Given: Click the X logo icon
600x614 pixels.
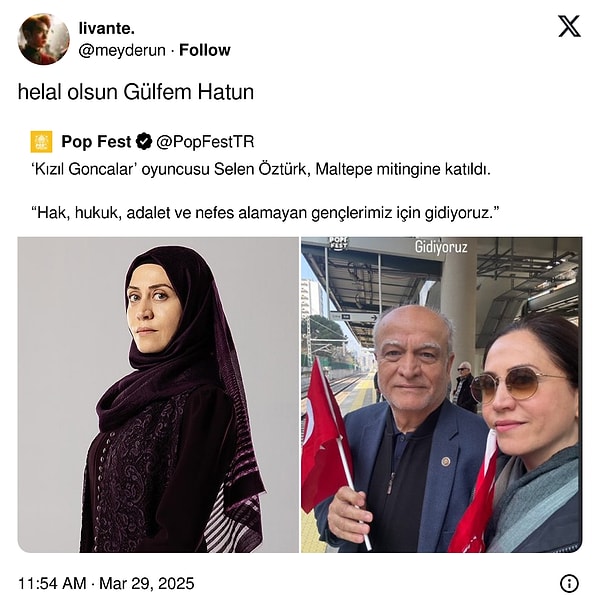Looking at the screenshot, I should [569, 26].
